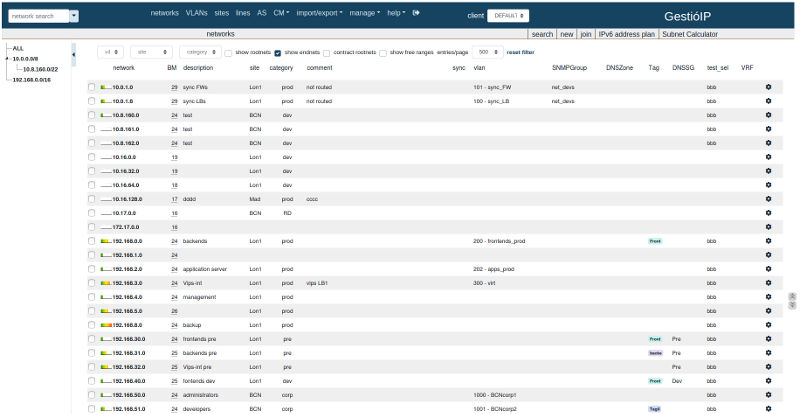Open gear settings for network 10.0.1.0

tap(768, 87)
